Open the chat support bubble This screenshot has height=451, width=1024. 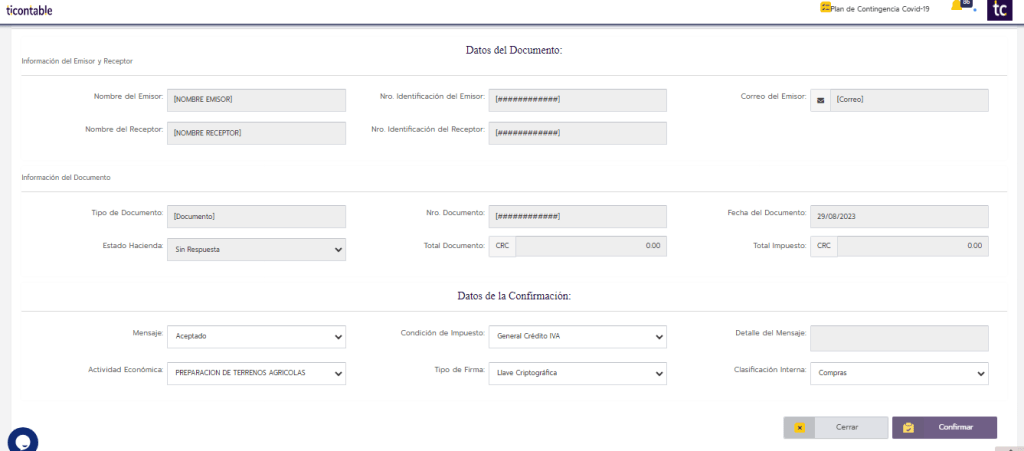(22, 440)
